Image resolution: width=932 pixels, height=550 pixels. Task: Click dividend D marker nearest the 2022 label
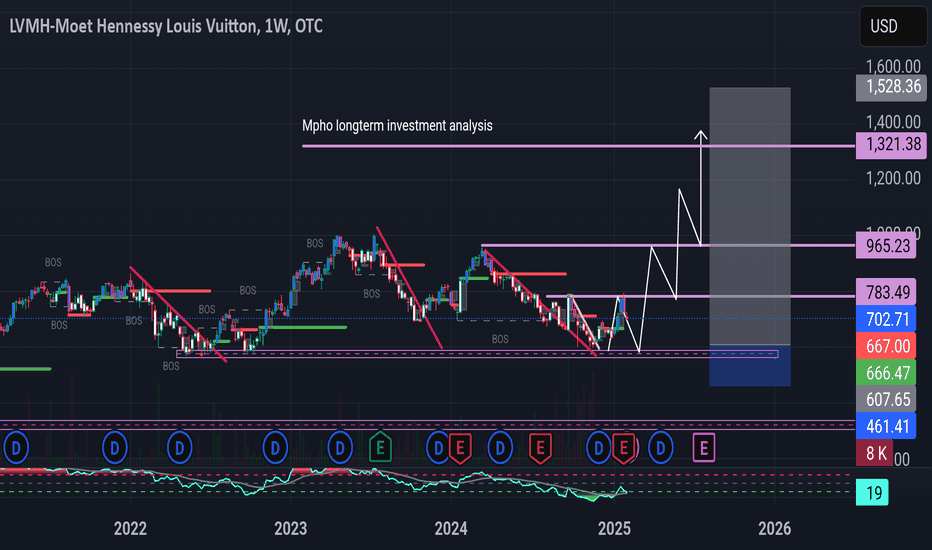pos(115,447)
